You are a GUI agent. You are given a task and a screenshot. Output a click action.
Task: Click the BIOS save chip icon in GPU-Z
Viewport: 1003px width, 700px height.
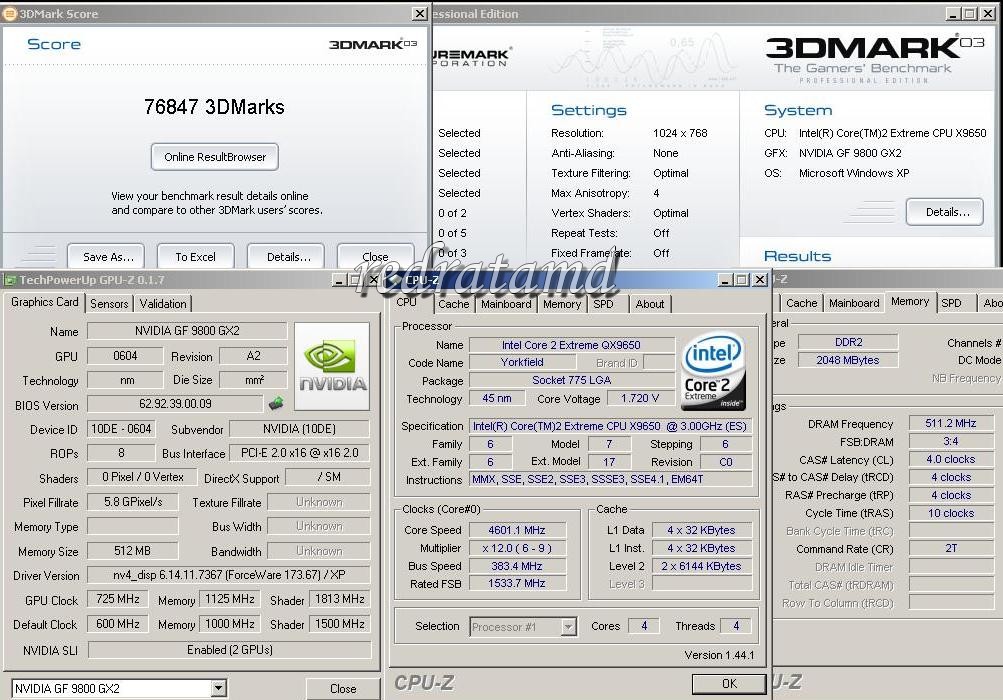point(276,403)
